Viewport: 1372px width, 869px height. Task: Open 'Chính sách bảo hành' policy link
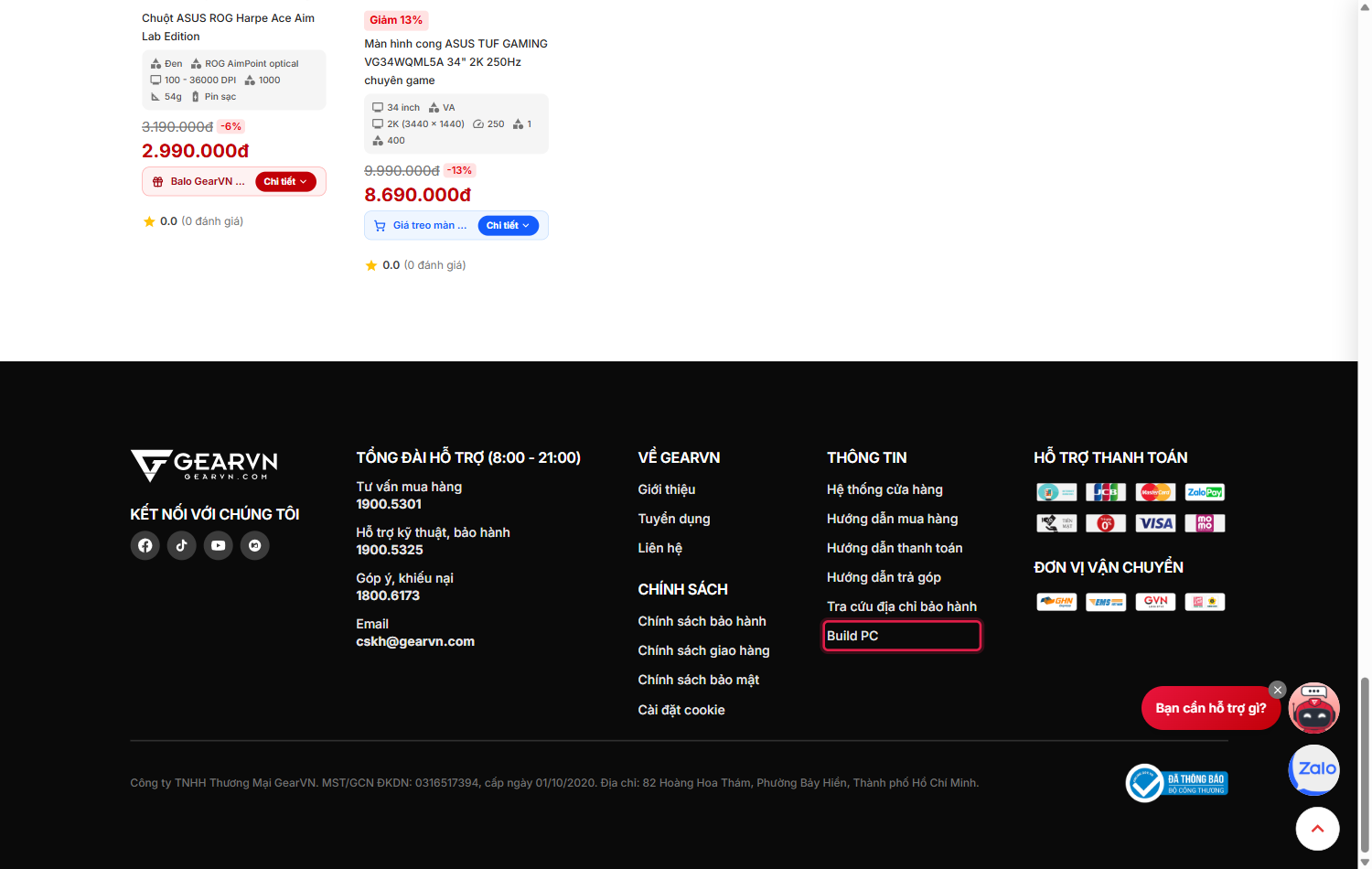pyautogui.click(x=702, y=621)
